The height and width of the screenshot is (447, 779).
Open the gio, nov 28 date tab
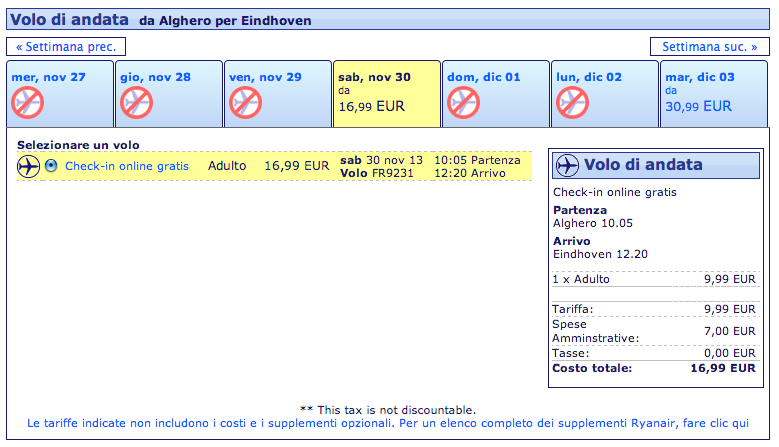(x=169, y=94)
